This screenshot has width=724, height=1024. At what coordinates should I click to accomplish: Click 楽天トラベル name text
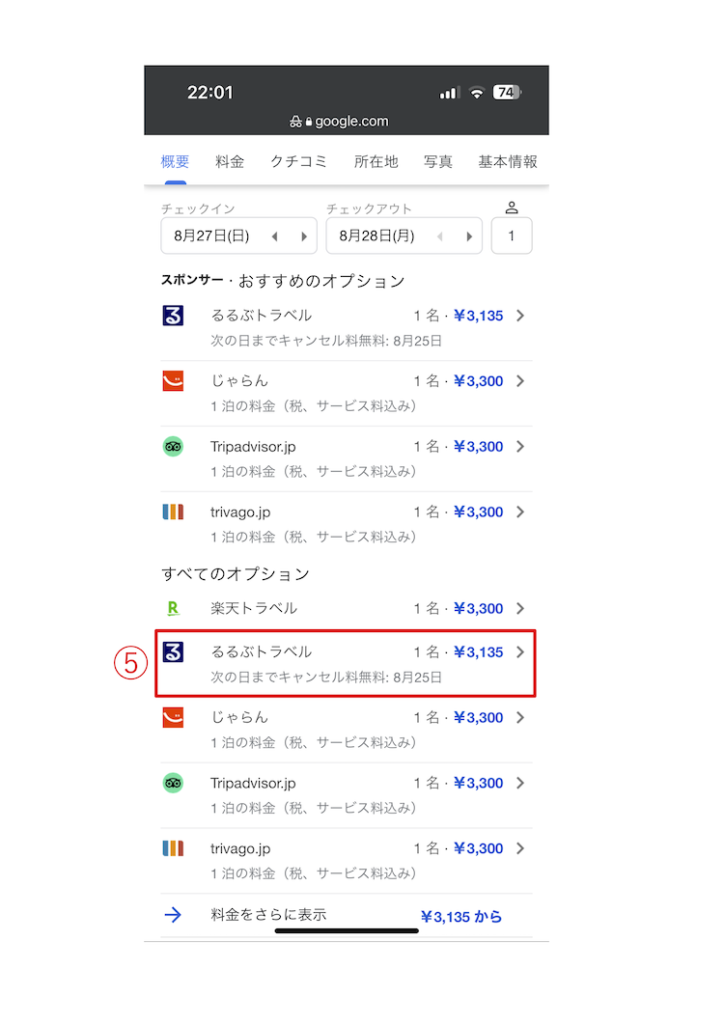[254, 609]
